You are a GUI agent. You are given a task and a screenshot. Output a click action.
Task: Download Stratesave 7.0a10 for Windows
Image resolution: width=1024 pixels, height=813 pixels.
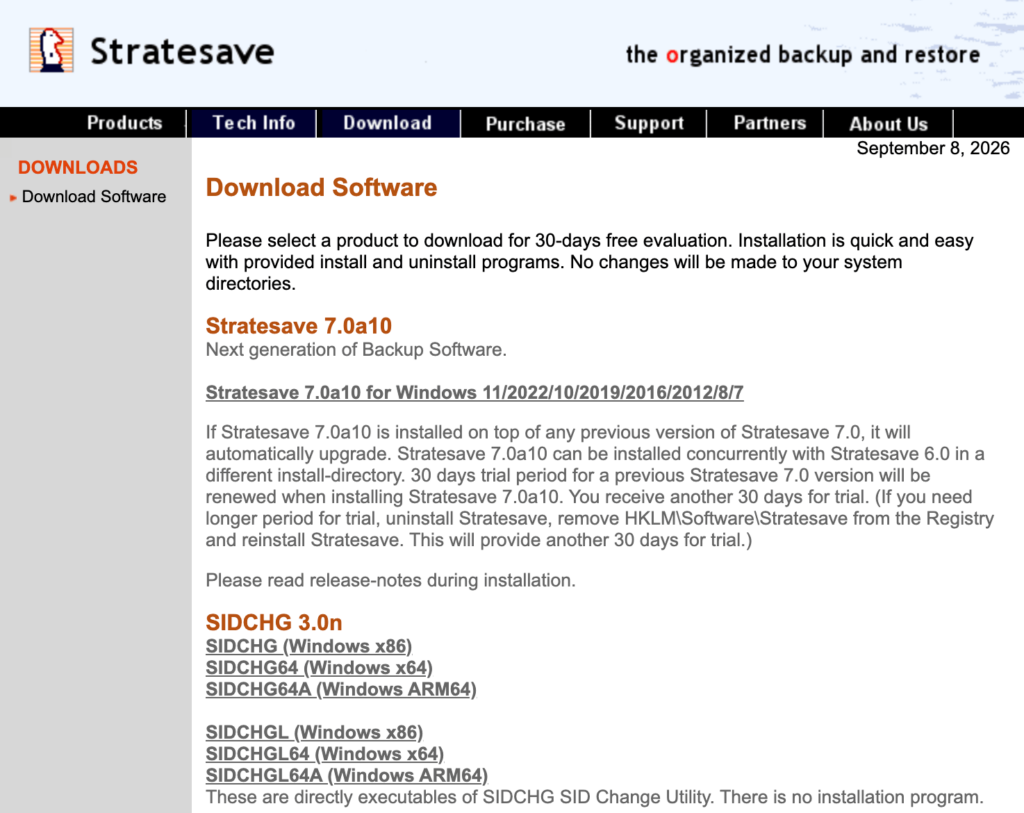click(x=474, y=392)
